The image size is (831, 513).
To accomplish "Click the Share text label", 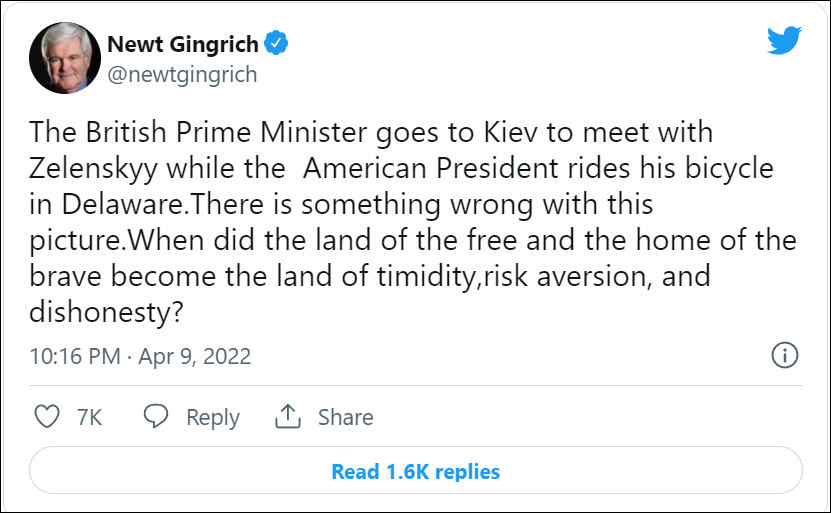I will (345, 417).
